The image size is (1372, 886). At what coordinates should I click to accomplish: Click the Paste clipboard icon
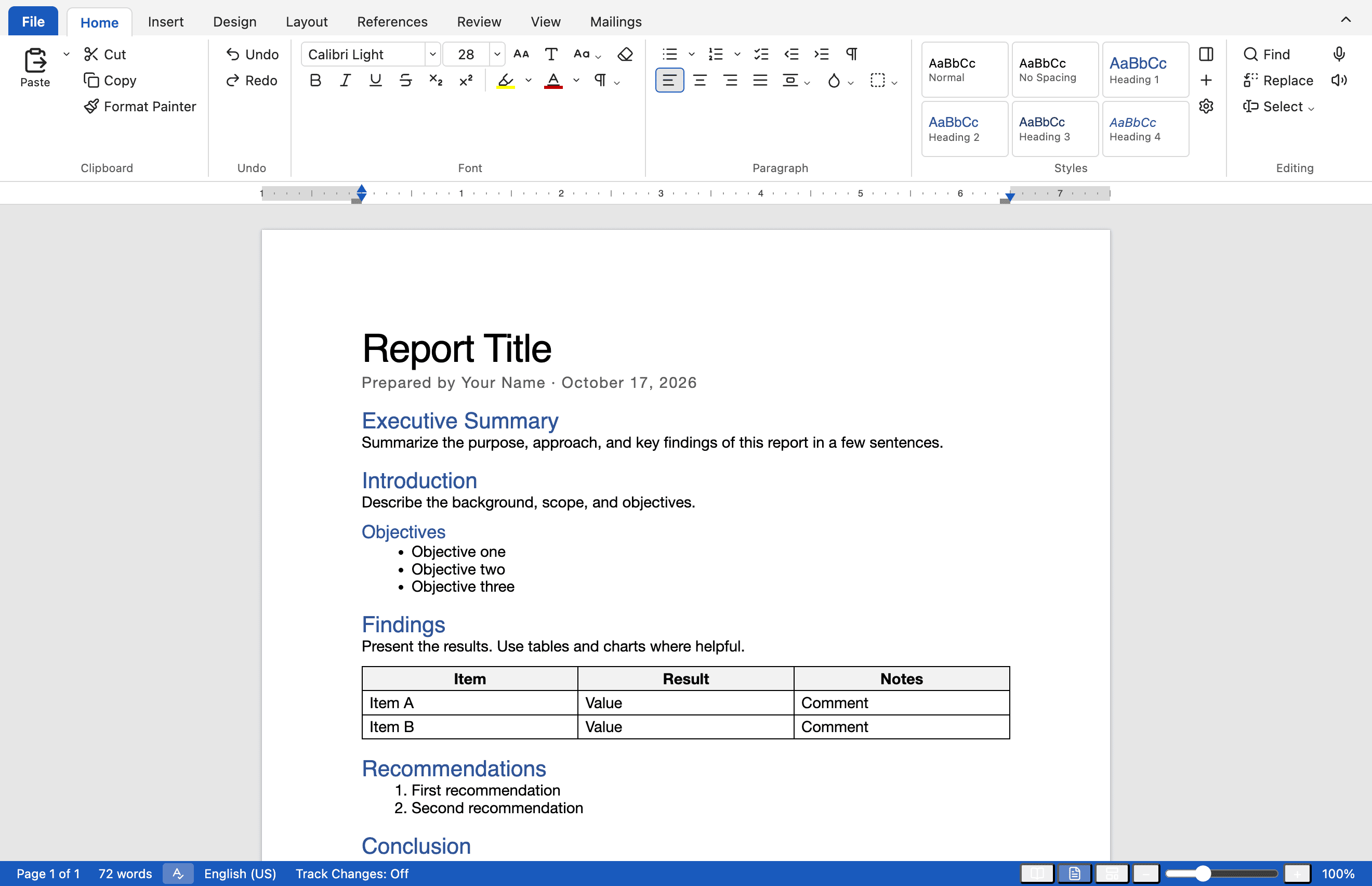coord(35,60)
